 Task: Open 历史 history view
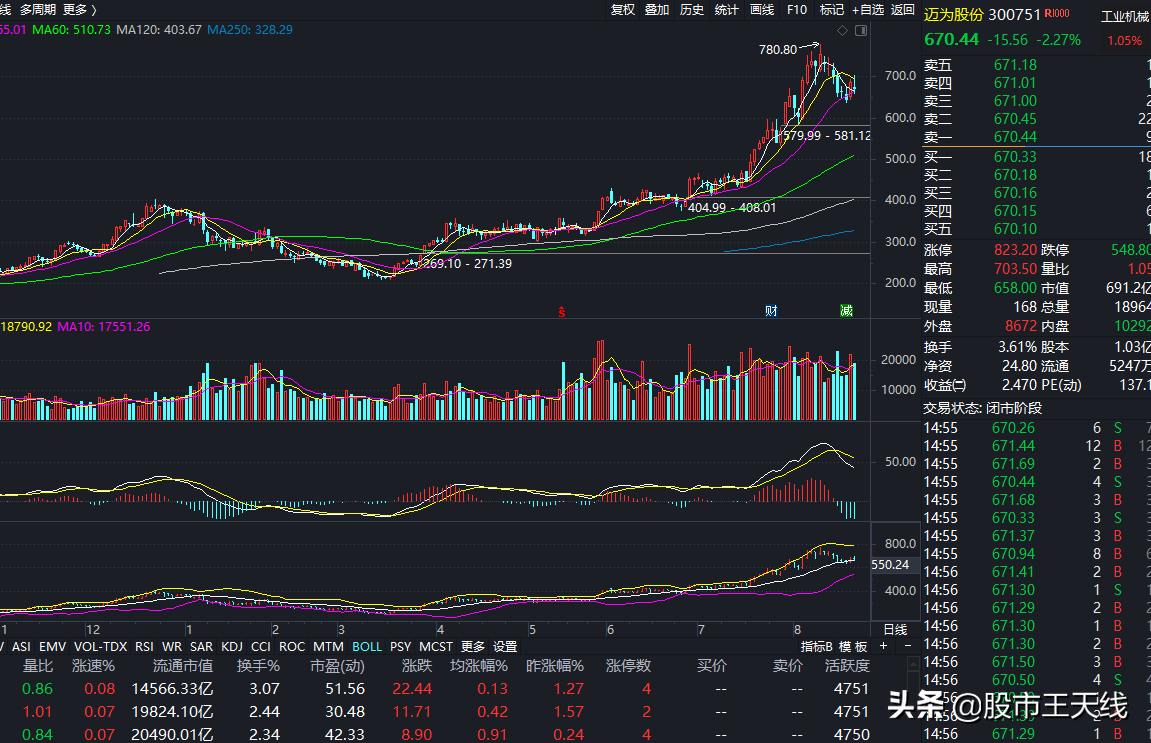coord(691,10)
